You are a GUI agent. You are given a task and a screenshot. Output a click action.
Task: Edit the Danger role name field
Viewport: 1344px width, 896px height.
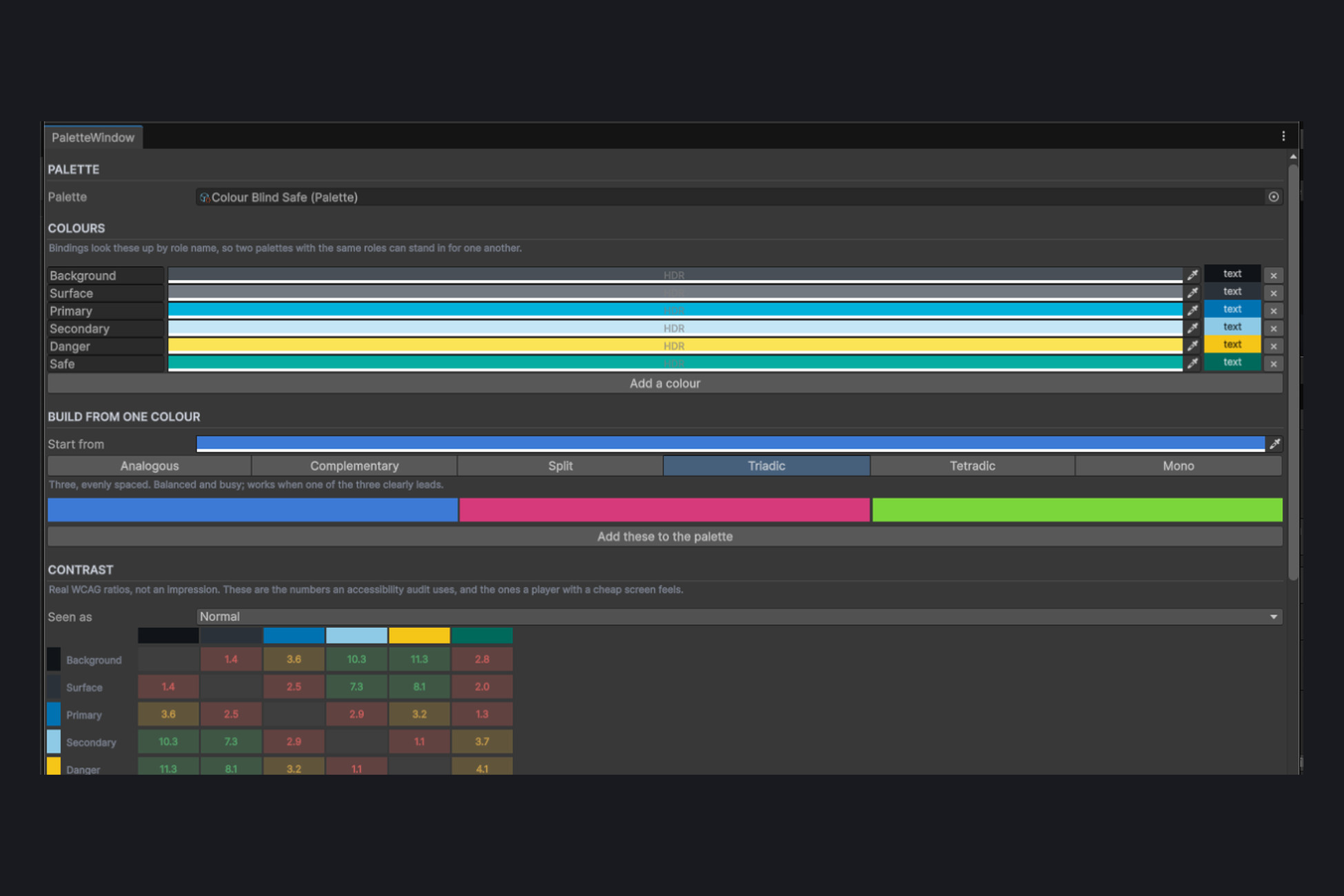click(105, 346)
